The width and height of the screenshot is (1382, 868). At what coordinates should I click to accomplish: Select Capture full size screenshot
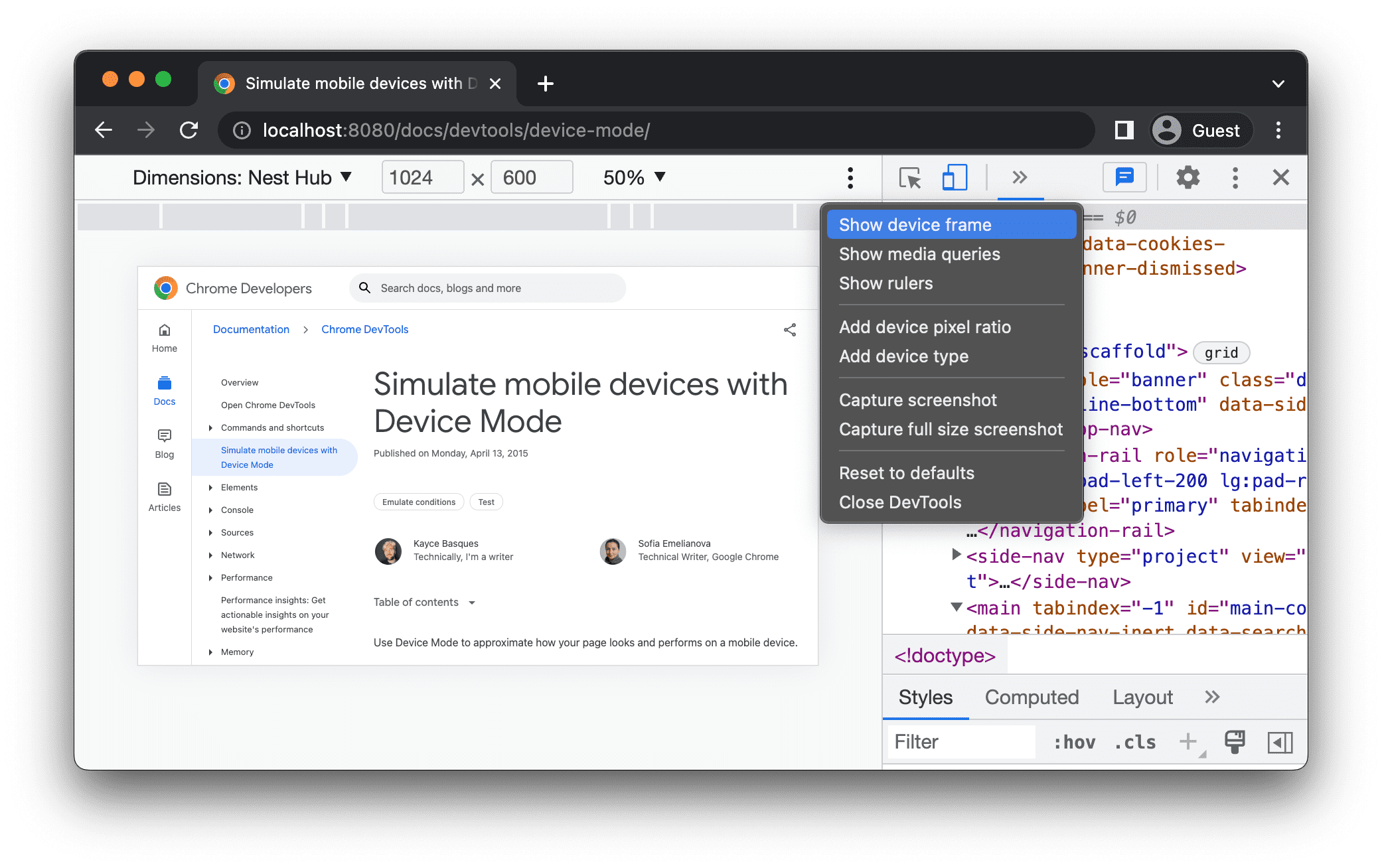[x=950, y=430]
